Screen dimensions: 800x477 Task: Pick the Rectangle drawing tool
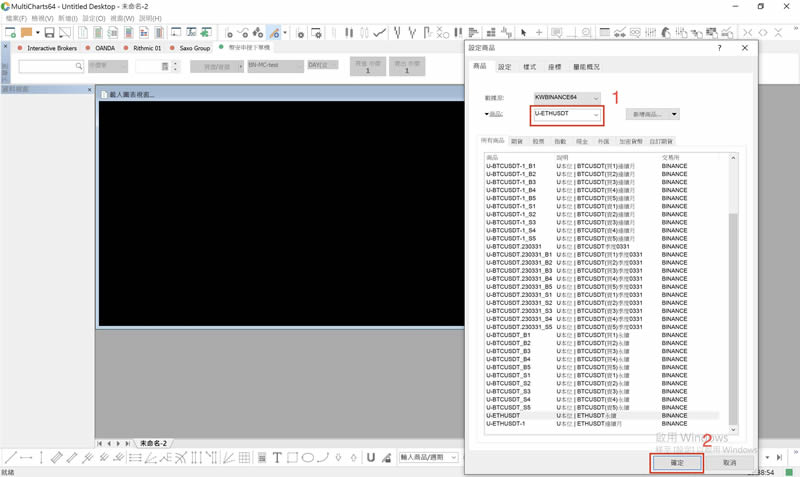(x=292, y=458)
